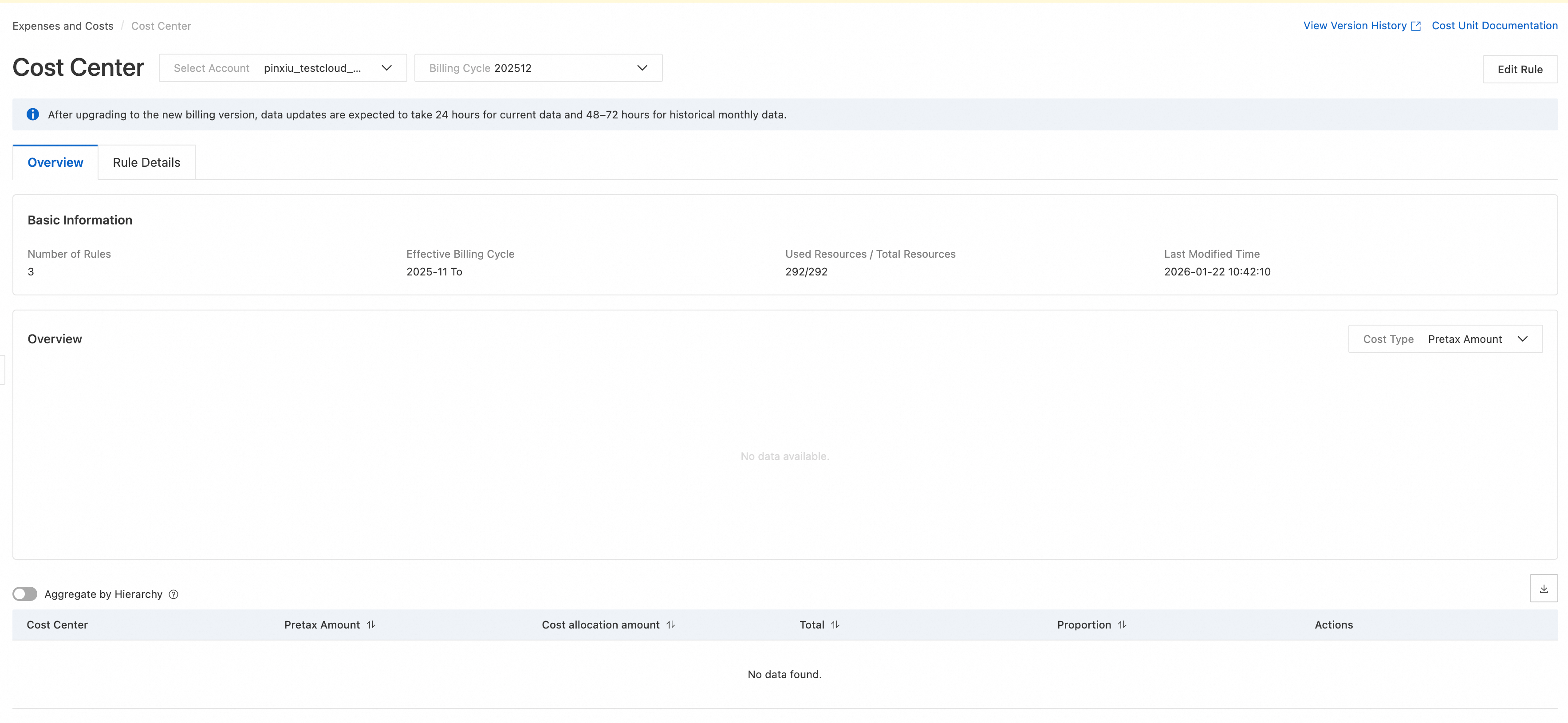The image size is (1568, 723).
Task: Click the download export icon
Action: click(1543, 588)
